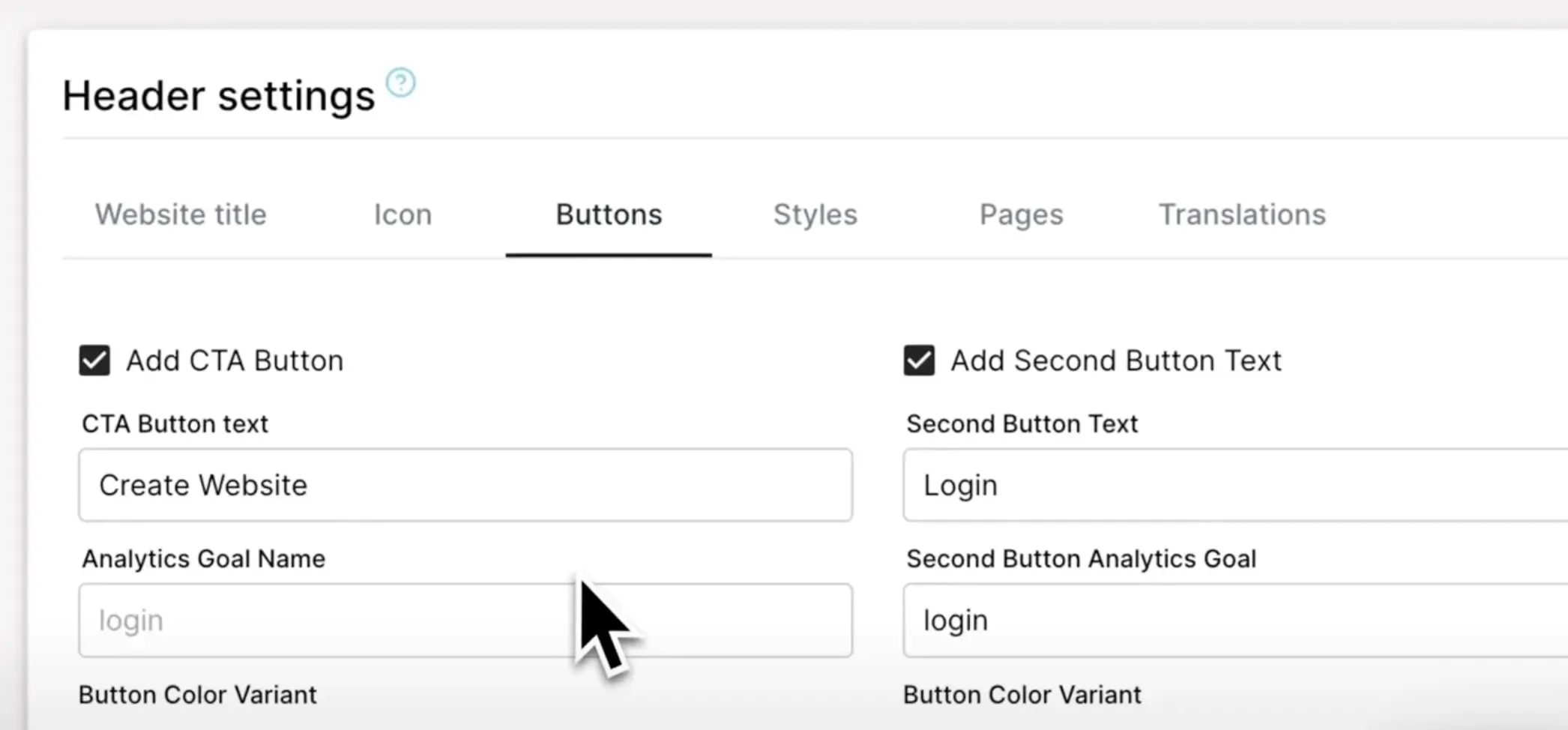The height and width of the screenshot is (730, 1568).
Task: Click the Second Button Text field containing Login
Action: (x=1229, y=485)
